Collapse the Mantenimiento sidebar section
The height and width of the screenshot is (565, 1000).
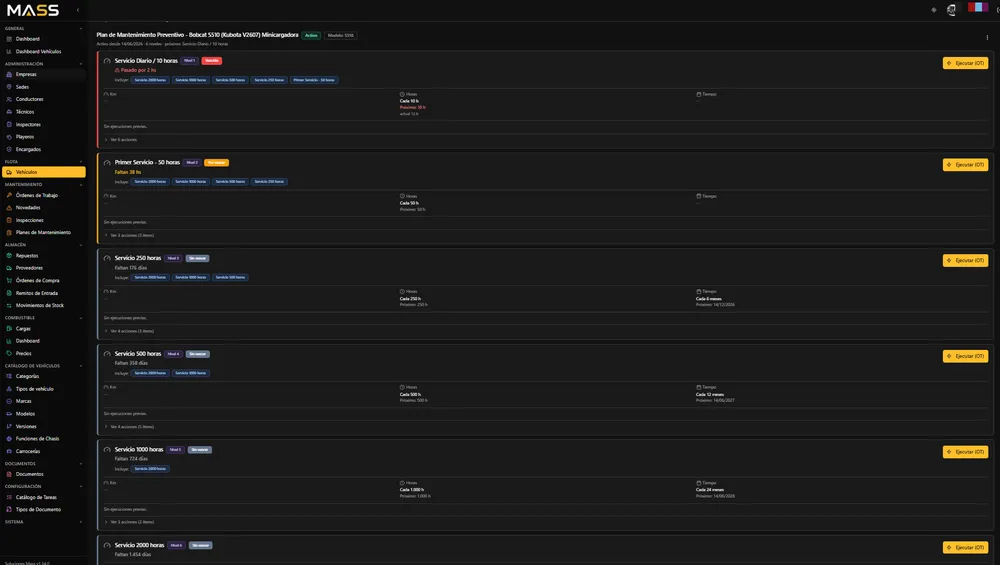click(80, 184)
